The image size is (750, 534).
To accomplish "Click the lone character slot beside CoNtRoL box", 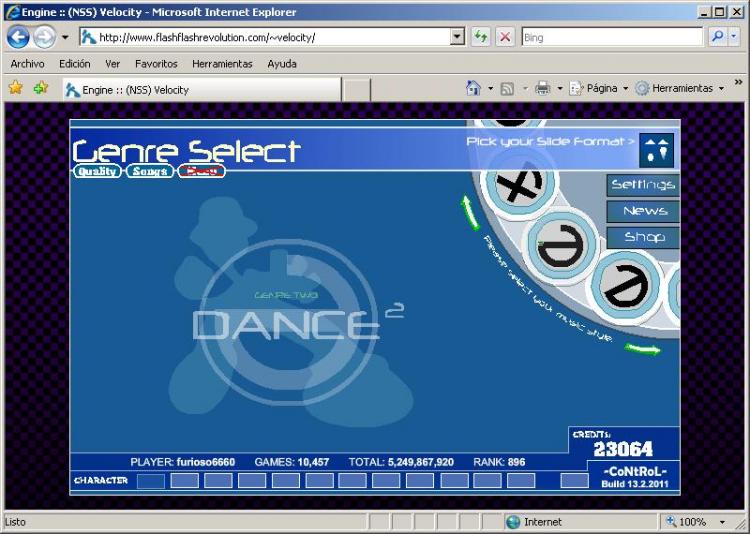I will click(x=574, y=481).
